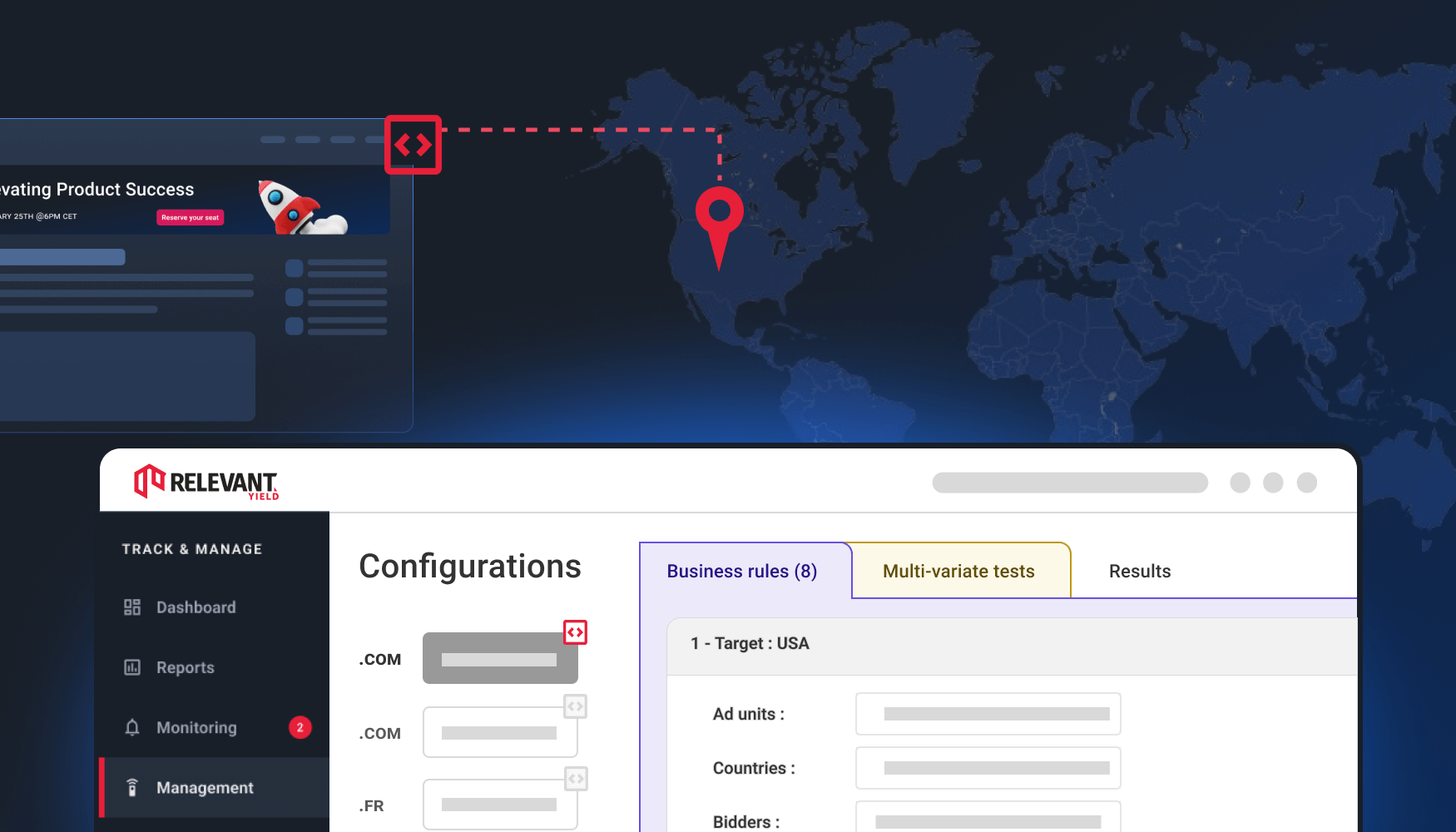Click the large red code tag icon
The height and width of the screenshot is (832, 1456).
click(x=413, y=145)
